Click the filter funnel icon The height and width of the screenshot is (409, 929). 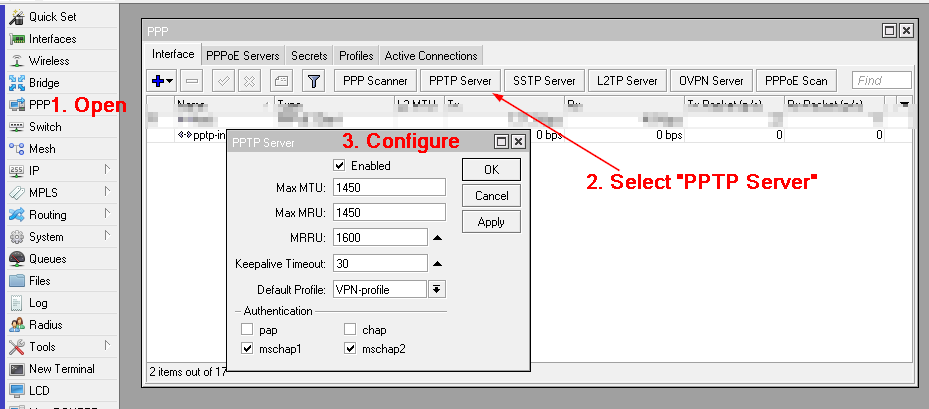click(x=314, y=81)
